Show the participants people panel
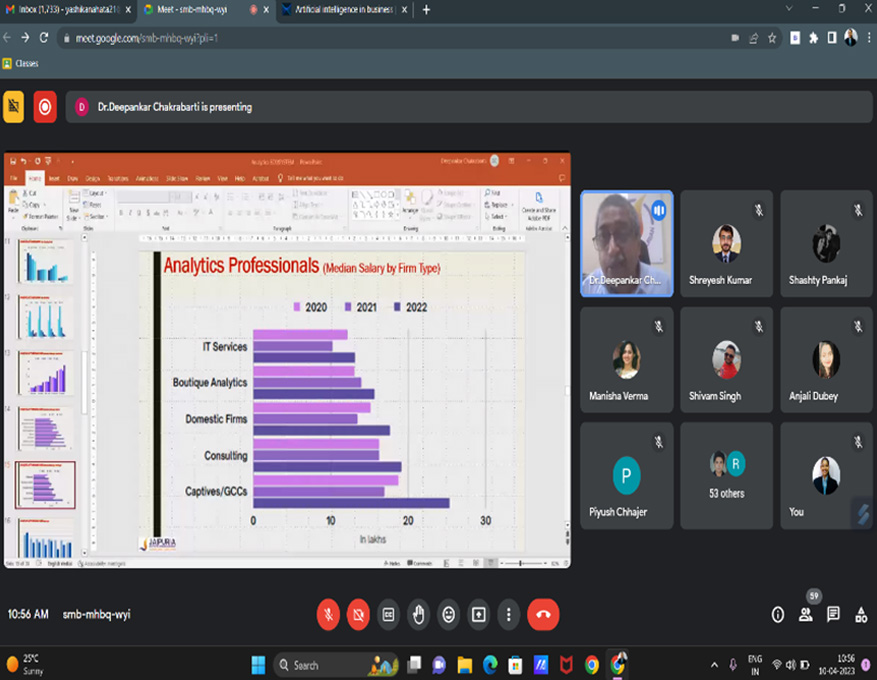This screenshot has height=680, width=877. (x=805, y=614)
